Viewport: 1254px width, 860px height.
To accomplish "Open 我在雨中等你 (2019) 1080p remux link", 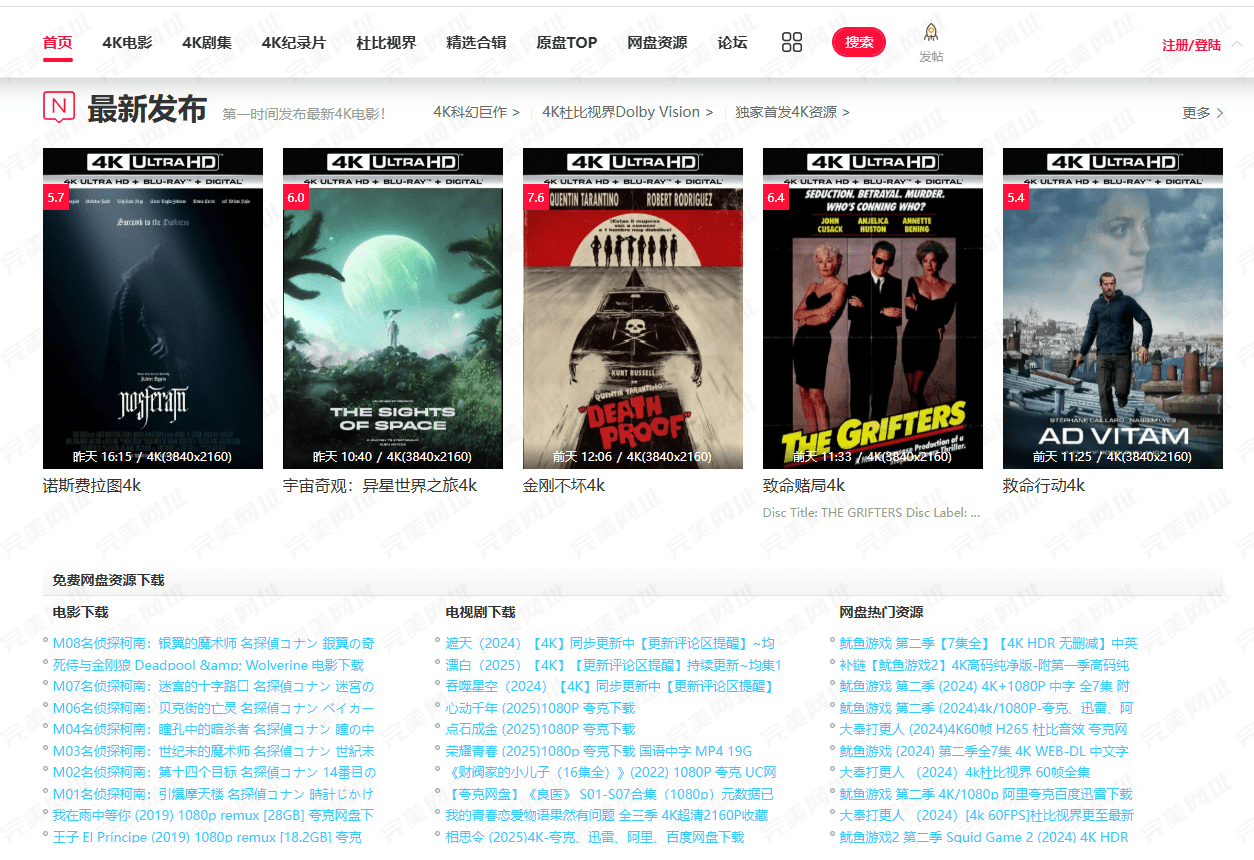I will tap(213, 815).
